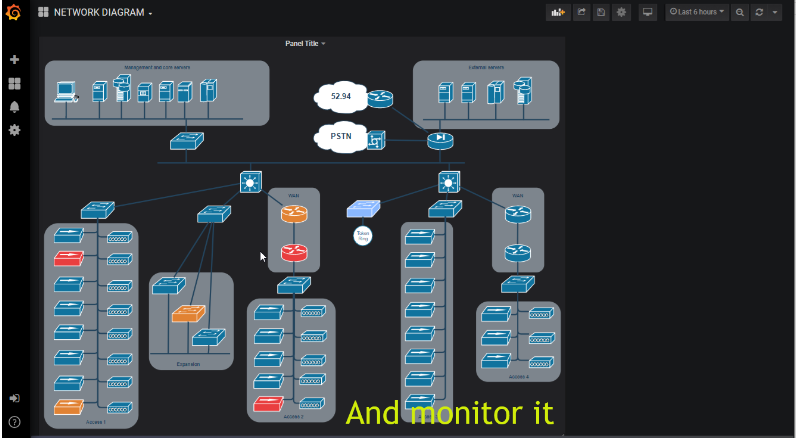This screenshot has width=796, height=438.
Task: Open the Dashboards grid icon in sidebar
Action: coord(14,84)
